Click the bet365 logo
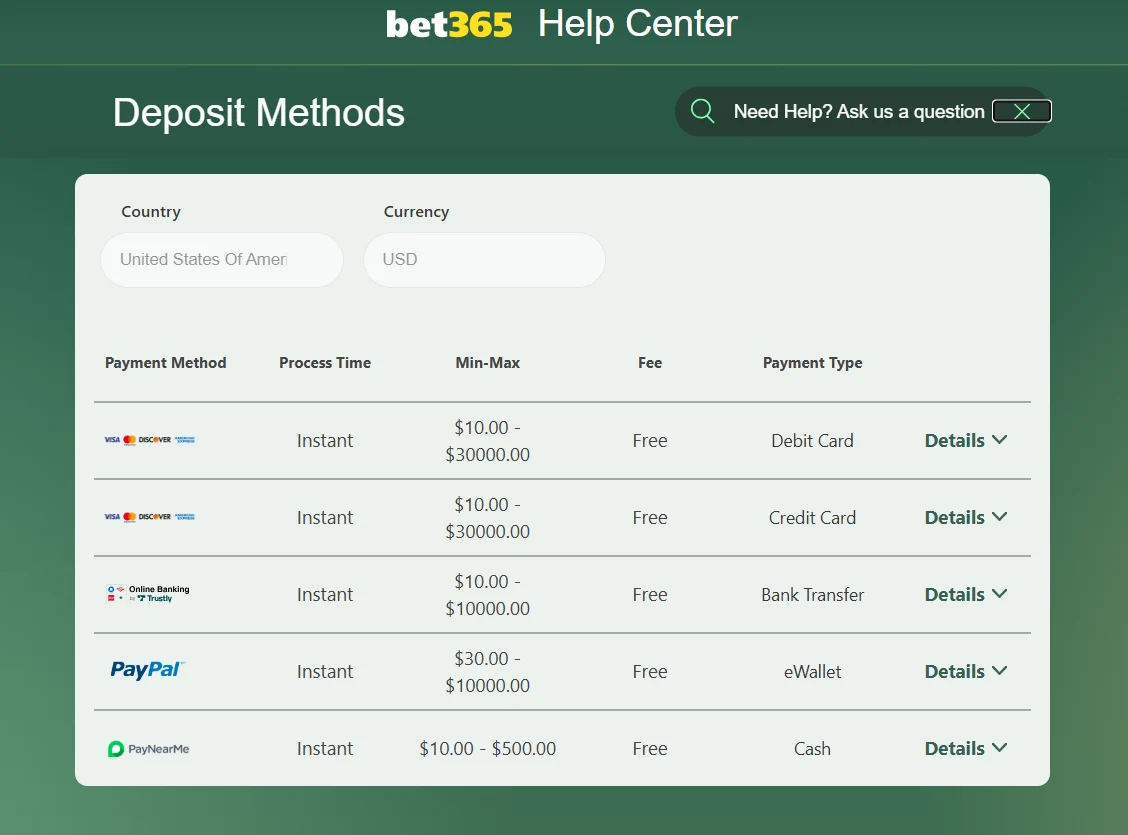This screenshot has width=1128, height=835. (x=449, y=24)
